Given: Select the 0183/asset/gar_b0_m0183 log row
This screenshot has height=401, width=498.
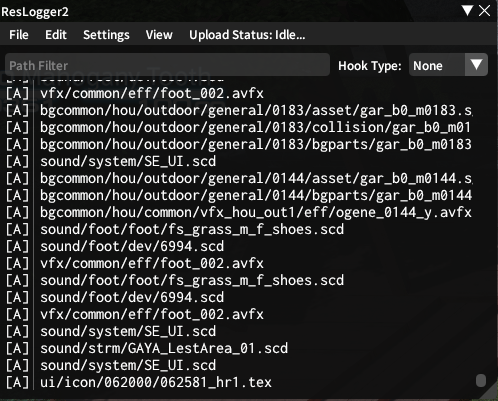Looking at the screenshot, I should coord(239,110).
